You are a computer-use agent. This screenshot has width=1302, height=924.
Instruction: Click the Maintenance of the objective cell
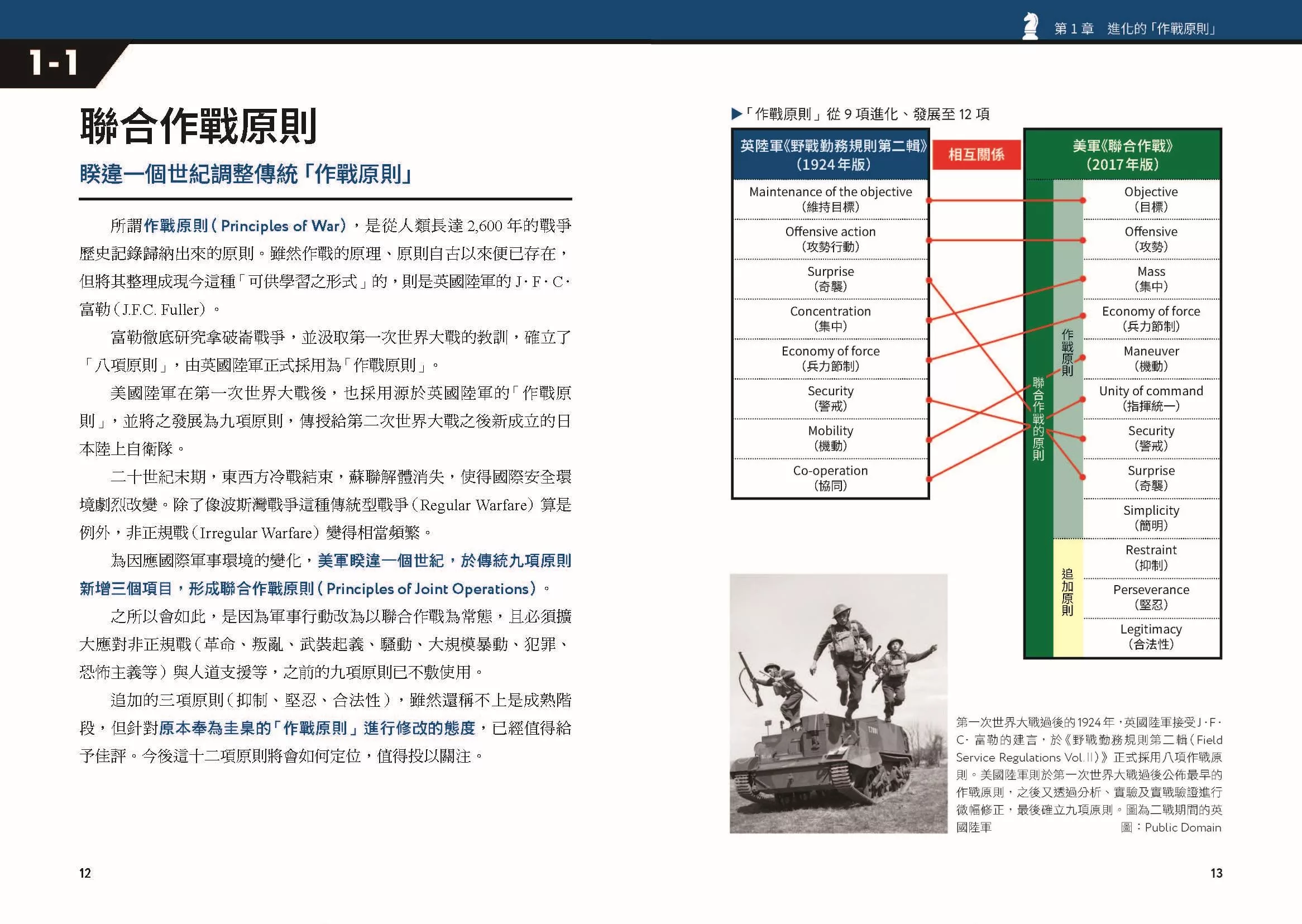pyautogui.click(x=830, y=199)
